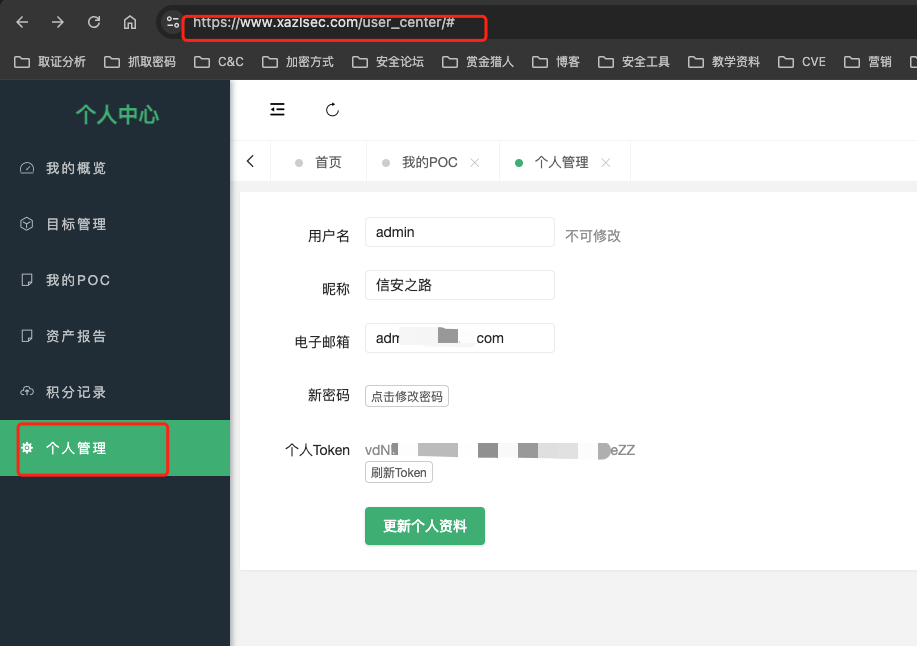Click the browser forward arrow

pyautogui.click(x=57, y=22)
